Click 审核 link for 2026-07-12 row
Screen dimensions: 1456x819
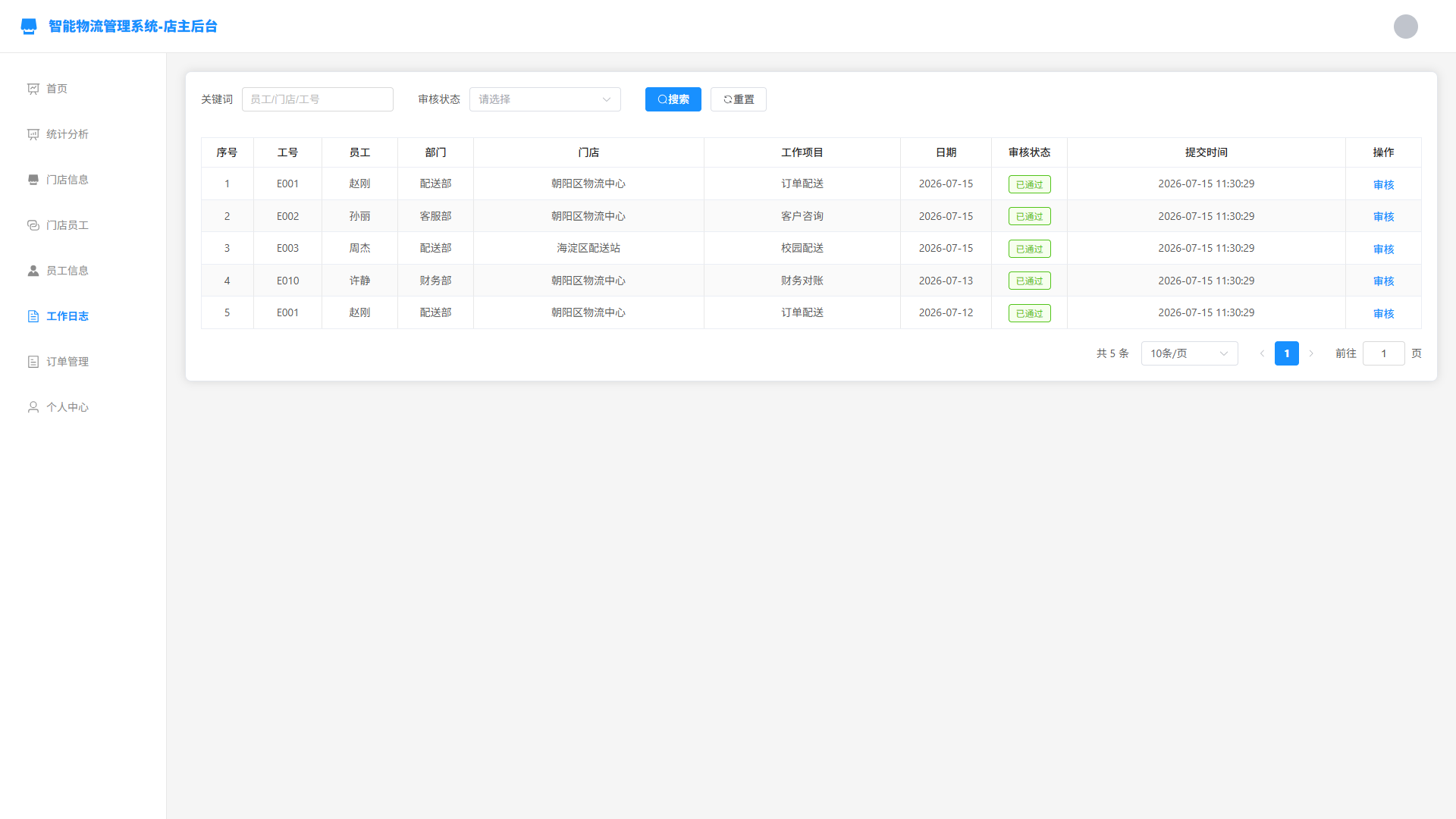1384,313
